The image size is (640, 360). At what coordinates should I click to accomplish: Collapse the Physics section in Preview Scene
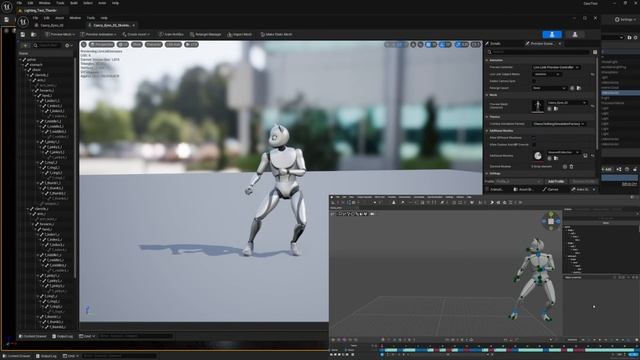click(x=487, y=117)
